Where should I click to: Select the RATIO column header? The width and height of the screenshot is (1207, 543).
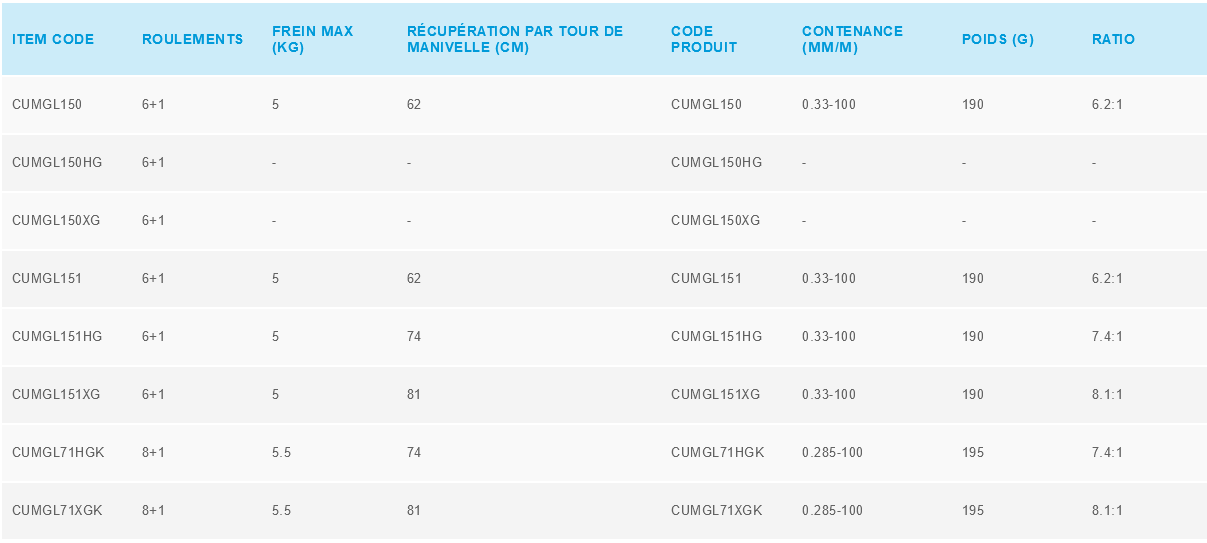point(1113,40)
